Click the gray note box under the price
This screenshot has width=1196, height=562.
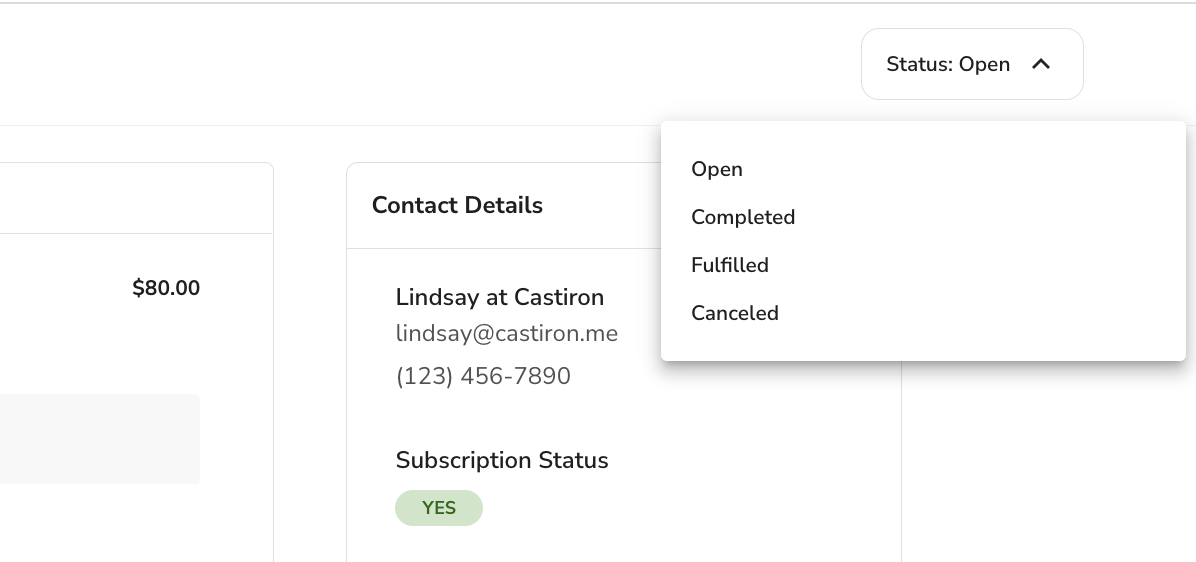click(x=99, y=438)
